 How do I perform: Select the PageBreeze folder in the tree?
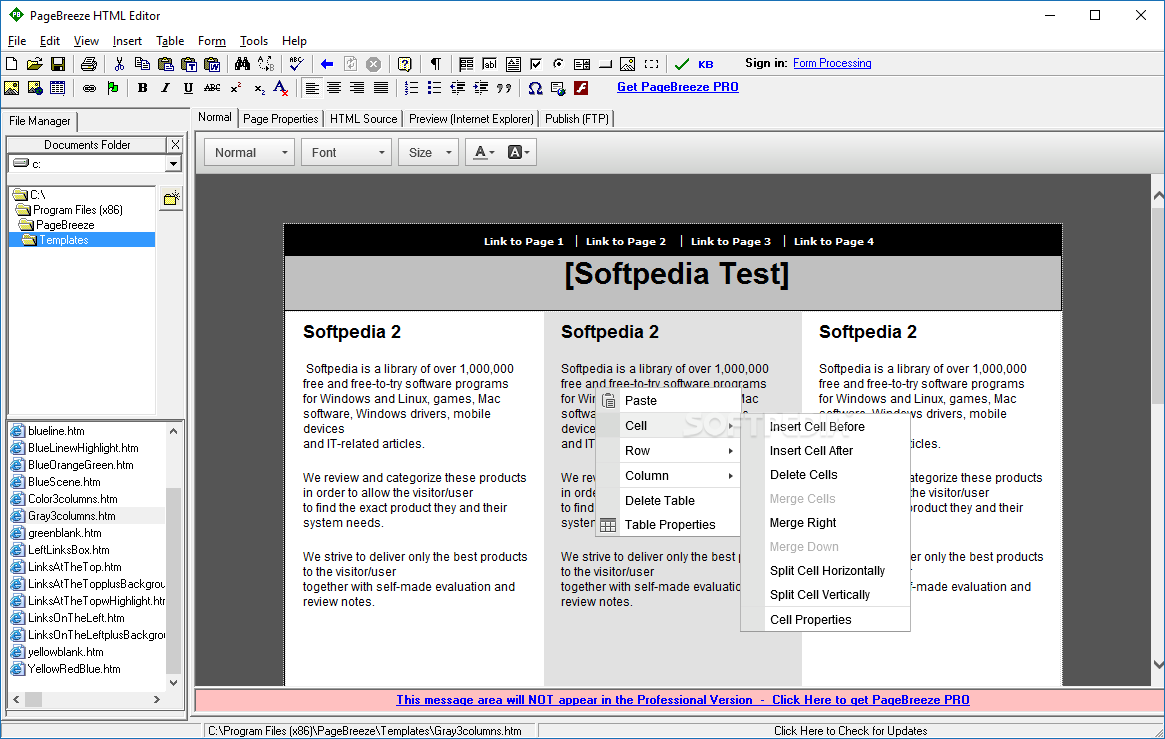click(65, 225)
